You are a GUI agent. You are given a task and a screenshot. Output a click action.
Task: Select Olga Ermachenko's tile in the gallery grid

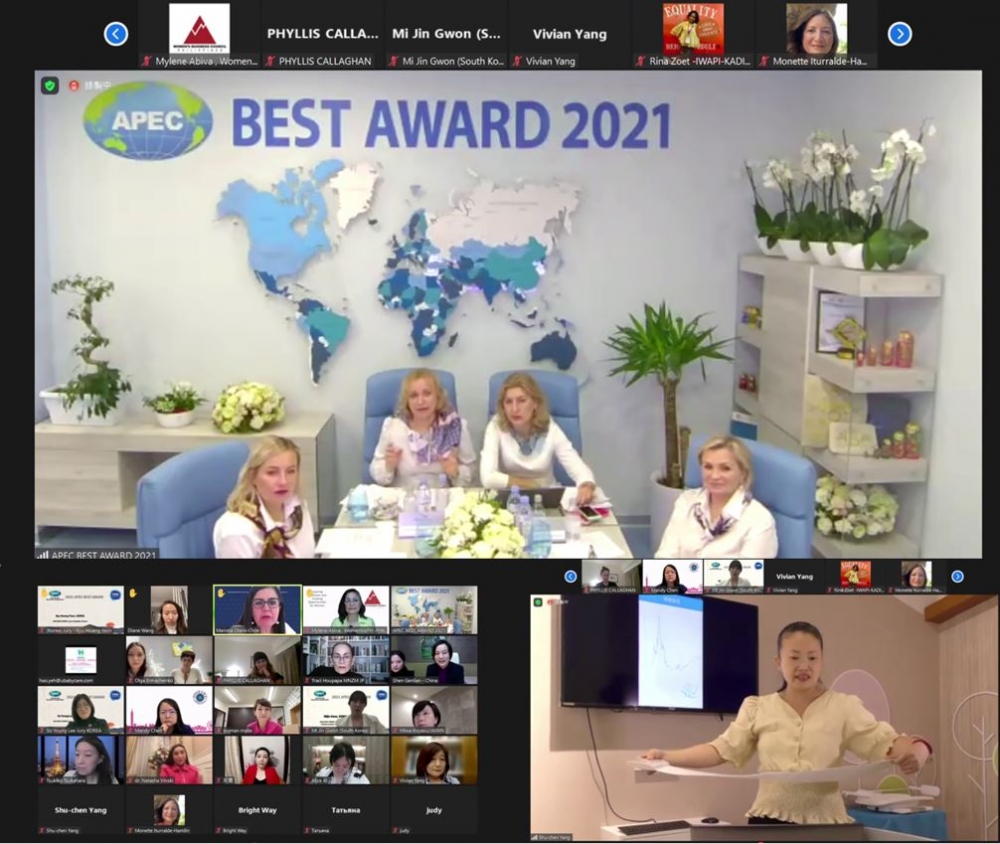pos(169,660)
